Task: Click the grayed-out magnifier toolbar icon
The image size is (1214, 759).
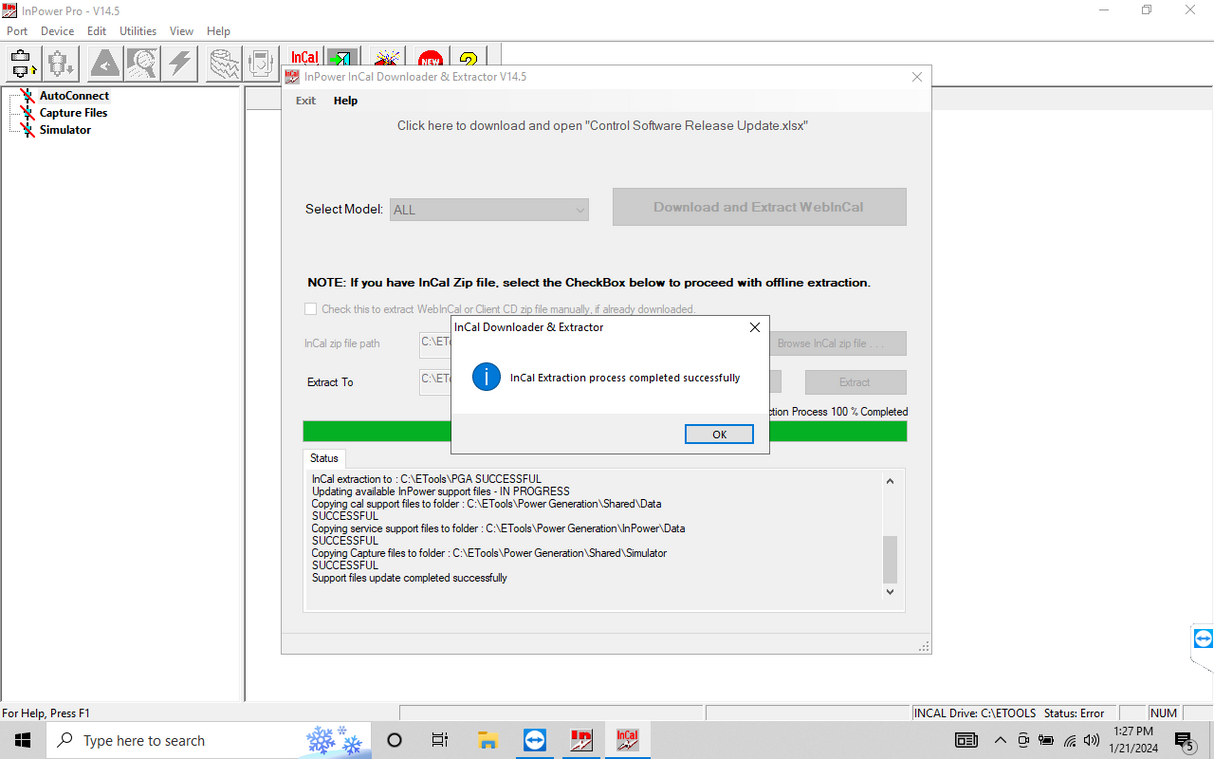Action: (x=142, y=63)
